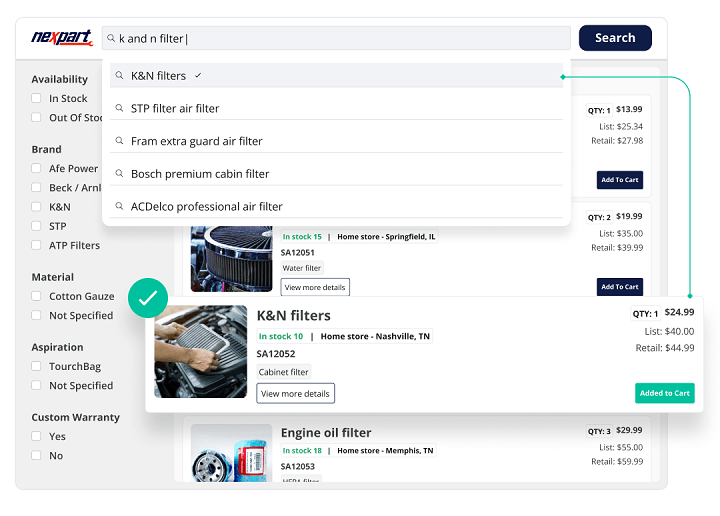
Task: Enable the In Stock availability checkbox
Action: click(x=36, y=99)
